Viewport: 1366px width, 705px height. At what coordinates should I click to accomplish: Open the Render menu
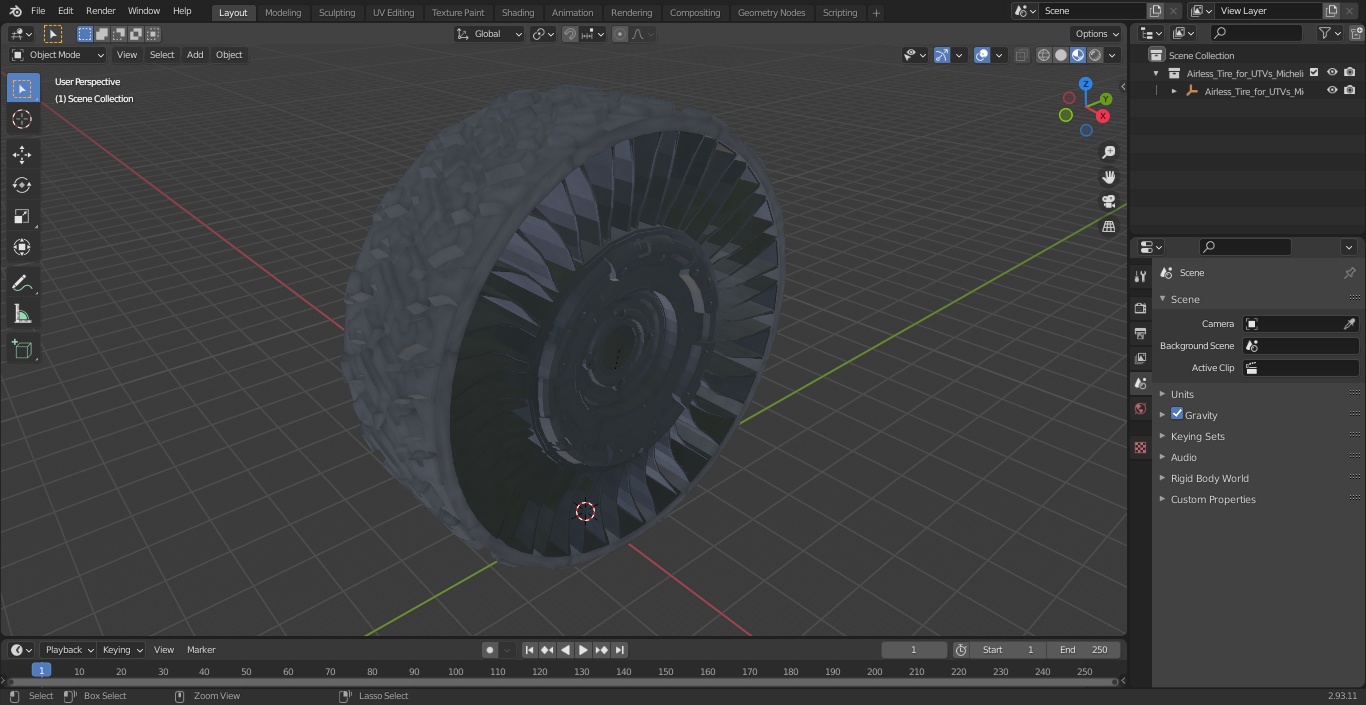(x=101, y=11)
